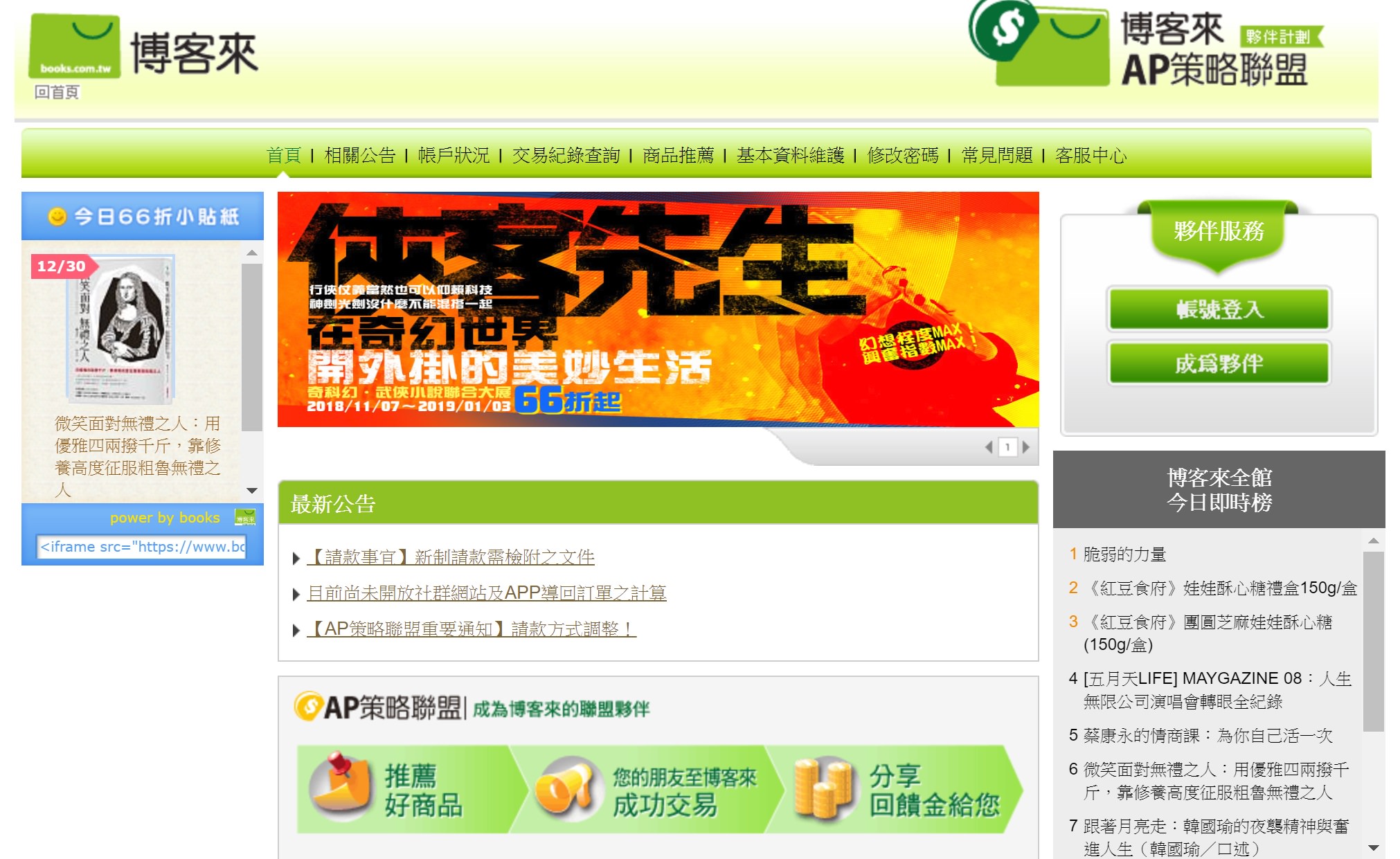Click the smiley icon in 今日66折小貼紙 header
1400x859 pixels.
point(57,217)
